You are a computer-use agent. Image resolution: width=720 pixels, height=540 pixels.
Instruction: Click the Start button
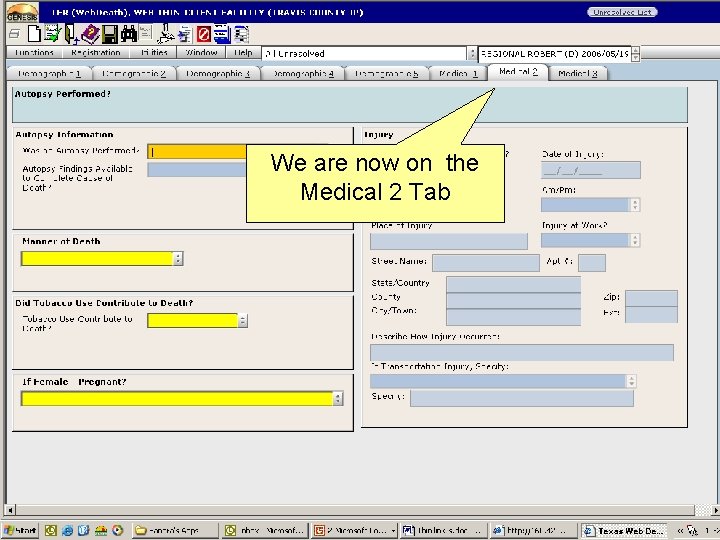[21, 530]
